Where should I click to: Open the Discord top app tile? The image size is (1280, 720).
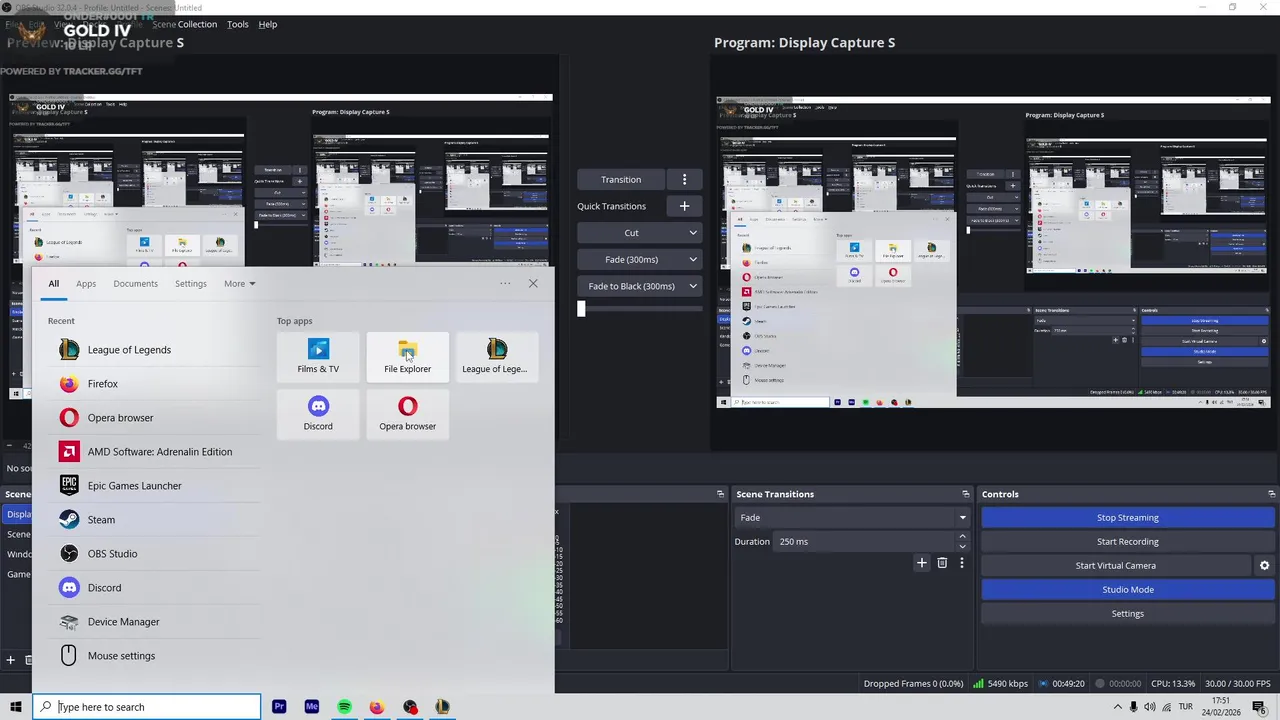(x=318, y=413)
